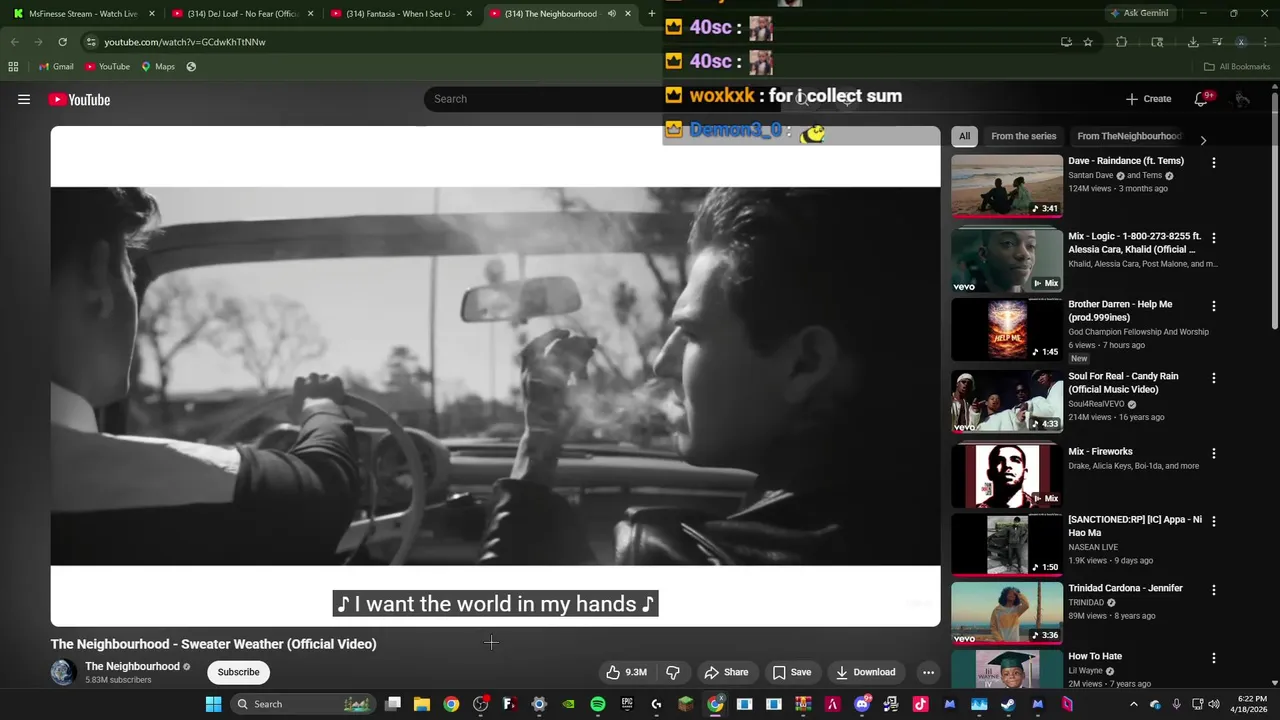Toggle the microphone icon in system tray

[1176, 704]
